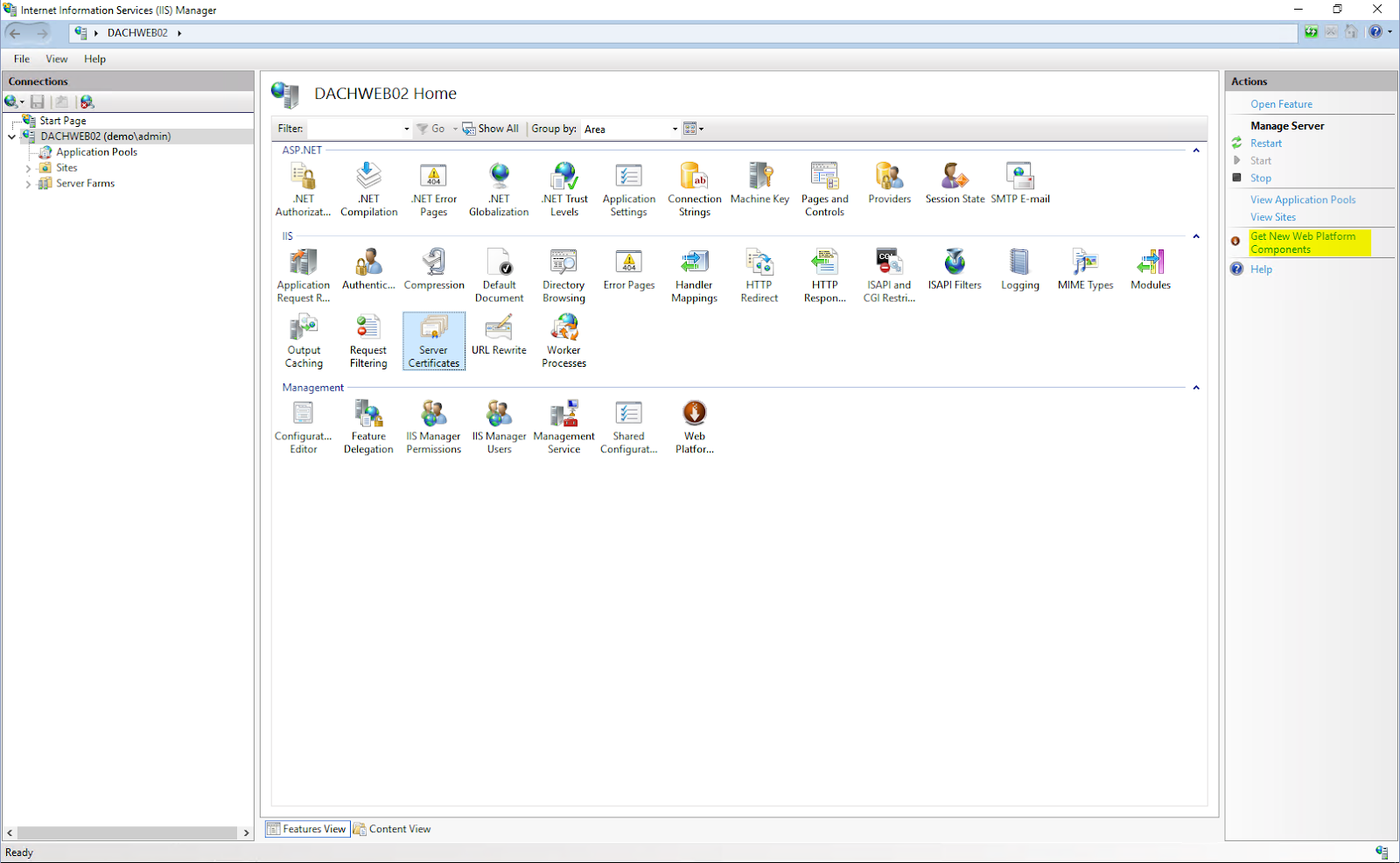Select the Machine Key icon
This screenshot has width=1400, height=863.
tap(759, 183)
